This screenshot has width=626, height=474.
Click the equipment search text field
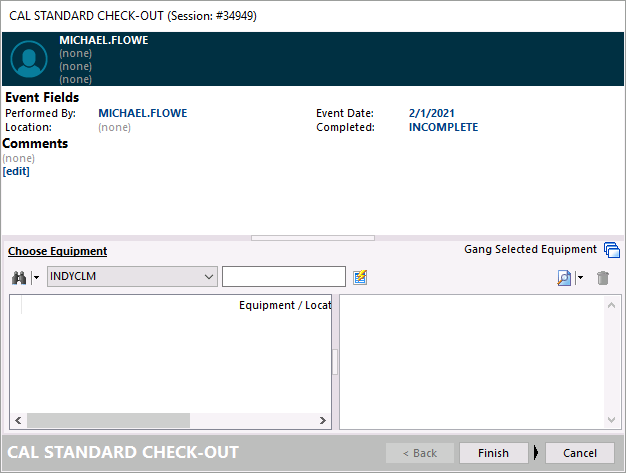(x=283, y=276)
